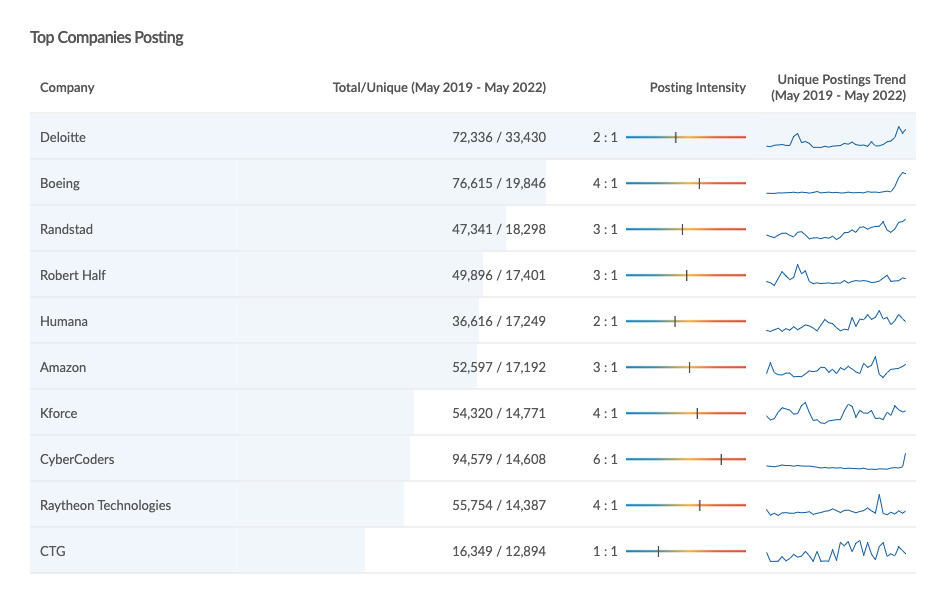Open the Humana unique postings trend sparkline

tap(836, 321)
